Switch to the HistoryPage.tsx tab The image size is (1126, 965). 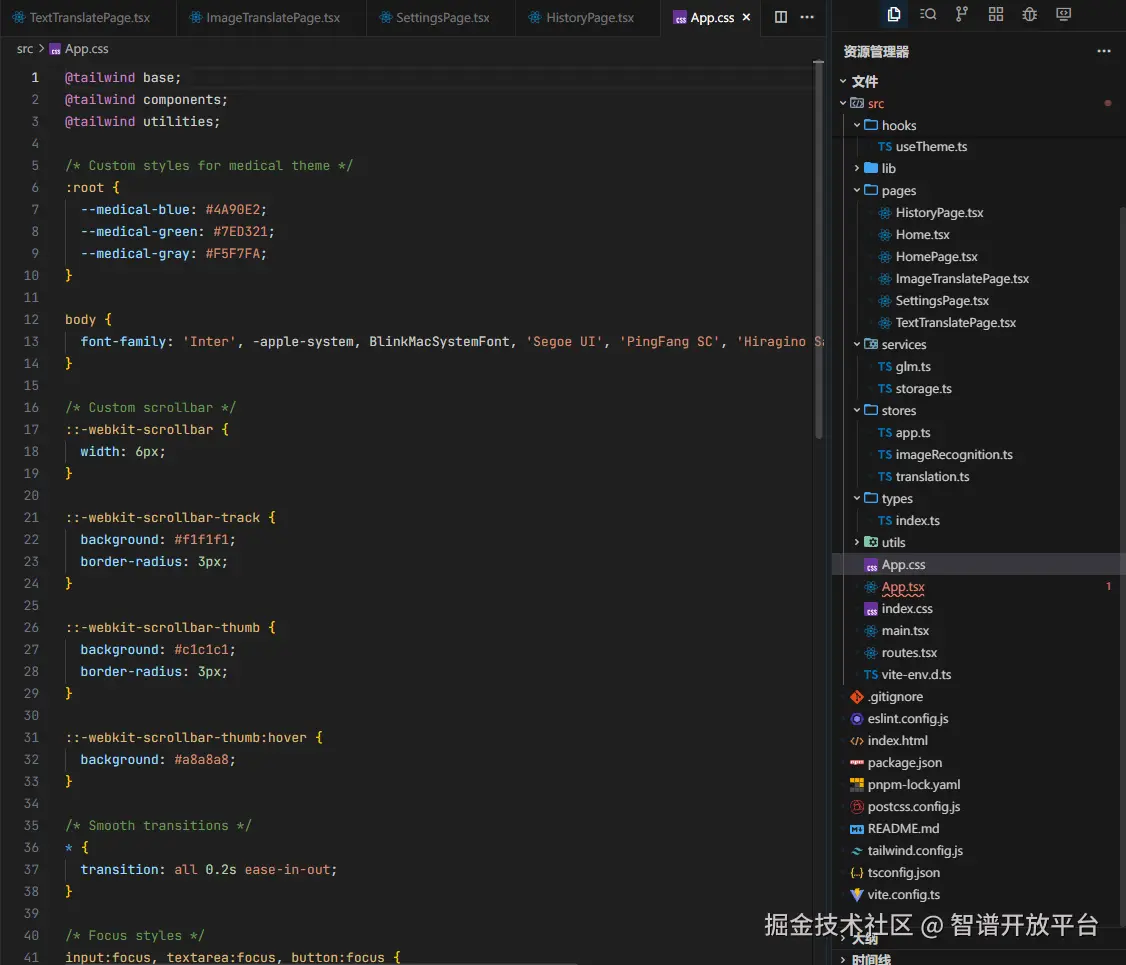click(x=589, y=18)
